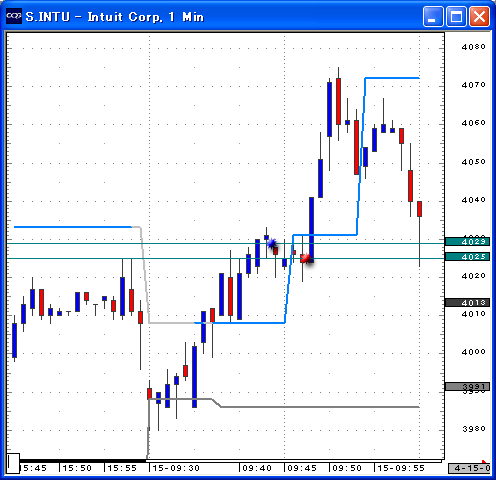This screenshot has width=496, height=480.
Task: Click the 15:55 time axis label
Action: (122, 468)
